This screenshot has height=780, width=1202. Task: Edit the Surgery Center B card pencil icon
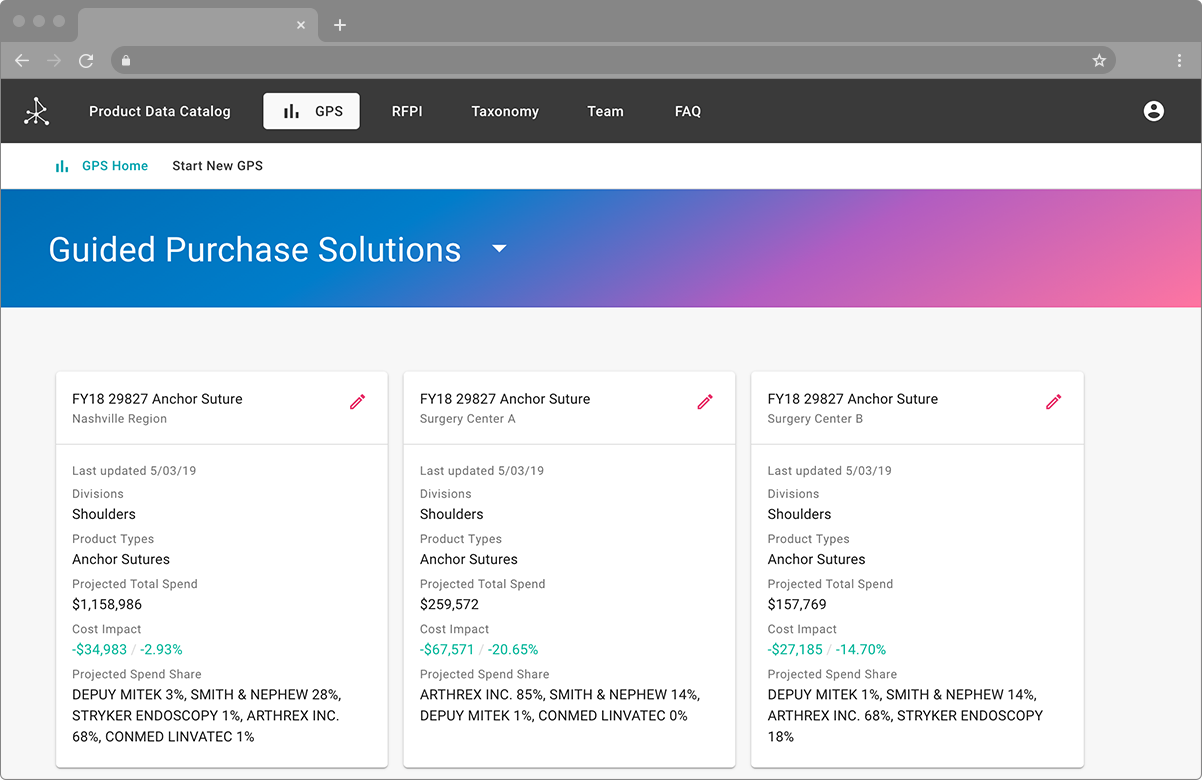[x=1053, y=402]
